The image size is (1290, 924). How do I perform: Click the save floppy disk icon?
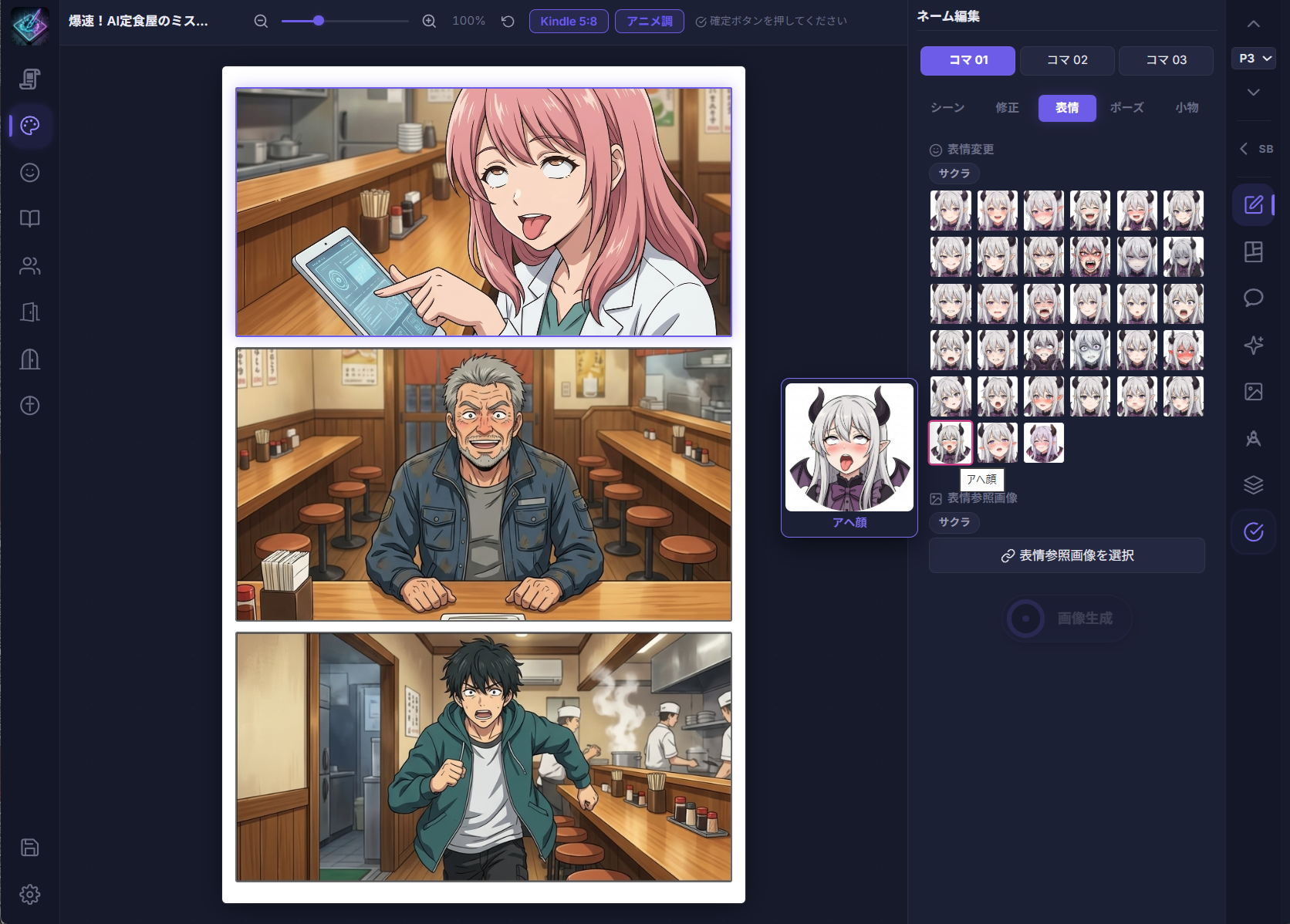(30, 848)
